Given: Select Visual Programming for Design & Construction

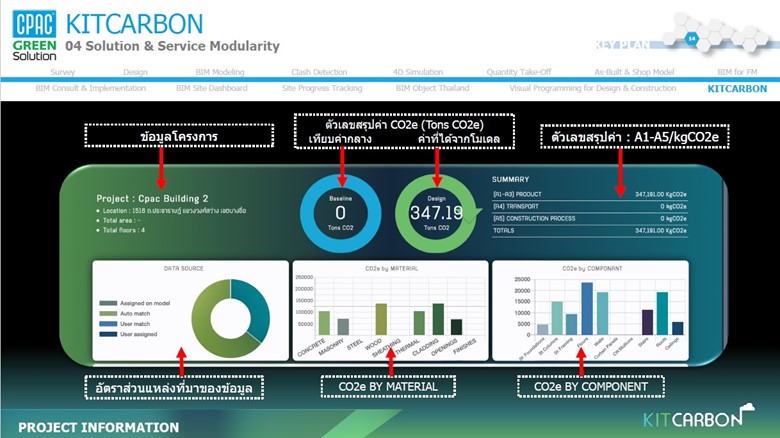Looking at the screenshot, I should pyautogui.click(x=592, y=88).
